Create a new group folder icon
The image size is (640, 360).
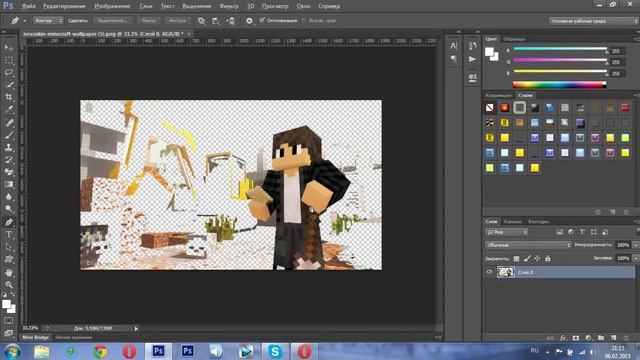(x=601, y=338)
